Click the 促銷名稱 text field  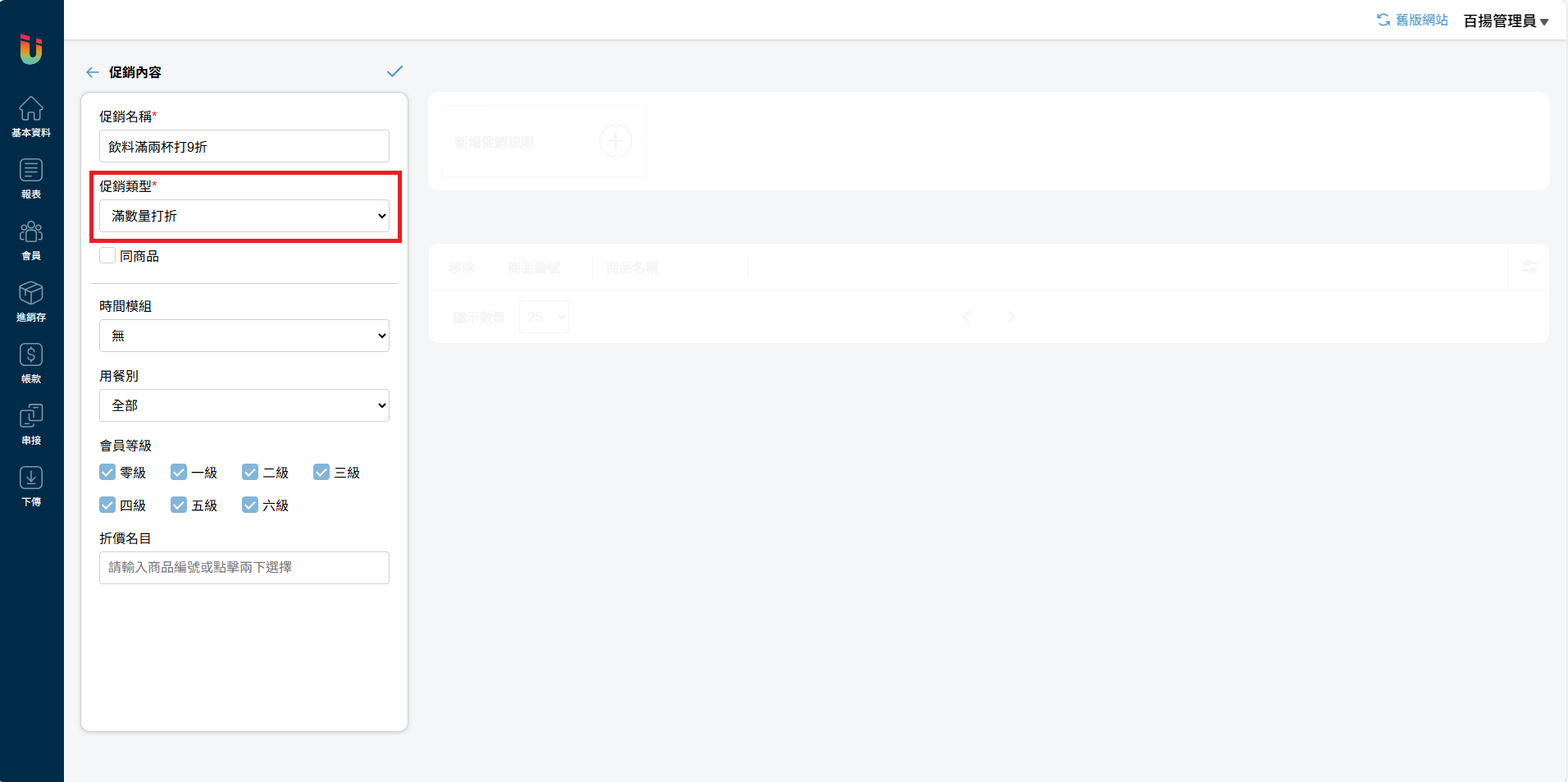click(244, 146)
